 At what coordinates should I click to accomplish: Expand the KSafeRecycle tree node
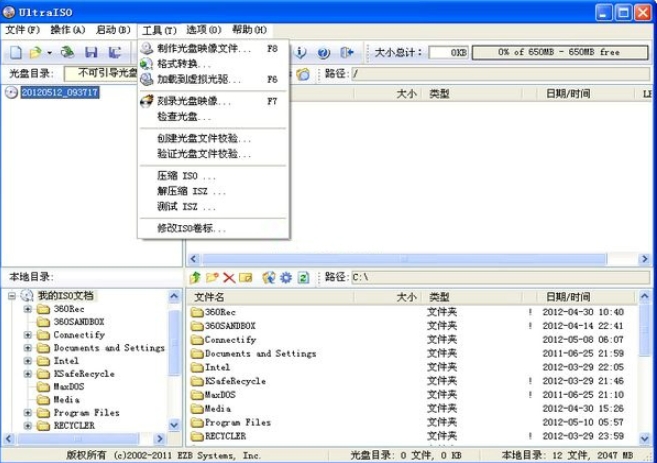coord(28,374)
